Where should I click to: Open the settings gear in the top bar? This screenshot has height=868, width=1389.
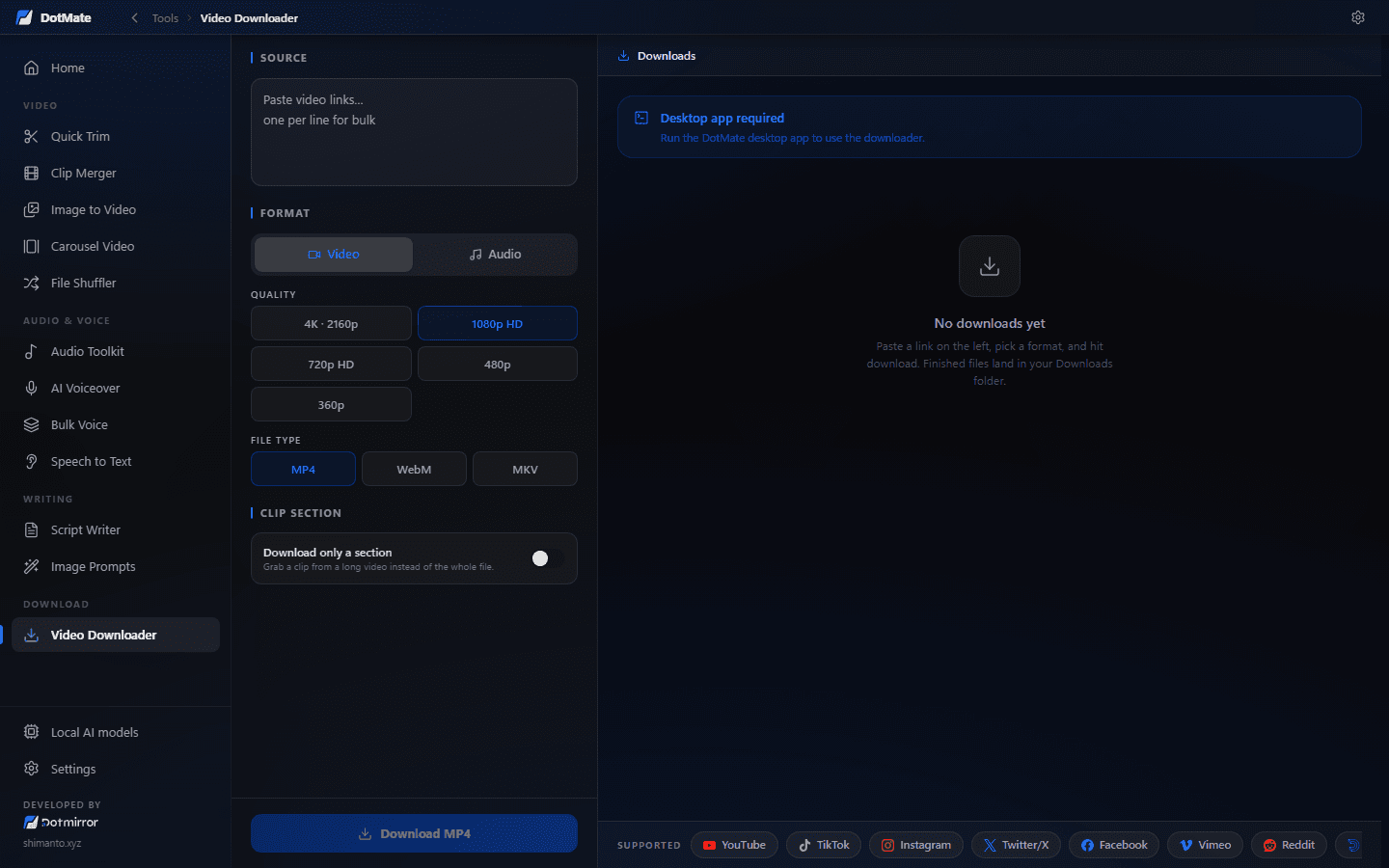click(1358, 17)
